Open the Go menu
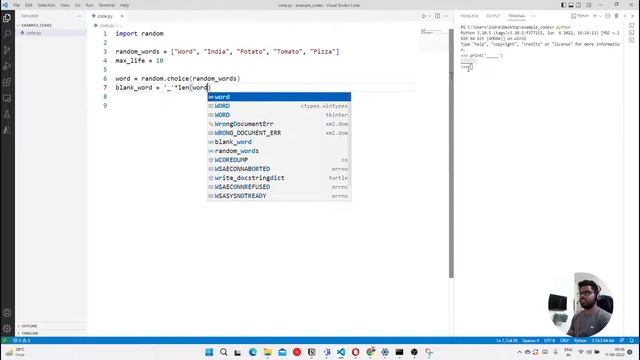The width and height of the screenshot is (640, 360). click(78, 5)
